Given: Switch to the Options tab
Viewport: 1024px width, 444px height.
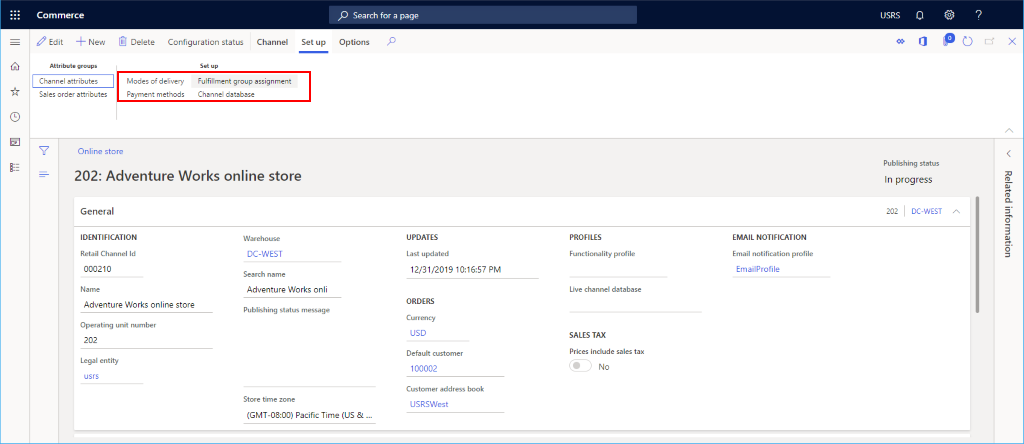Looking at the screenshot, I should coord(354,42).
